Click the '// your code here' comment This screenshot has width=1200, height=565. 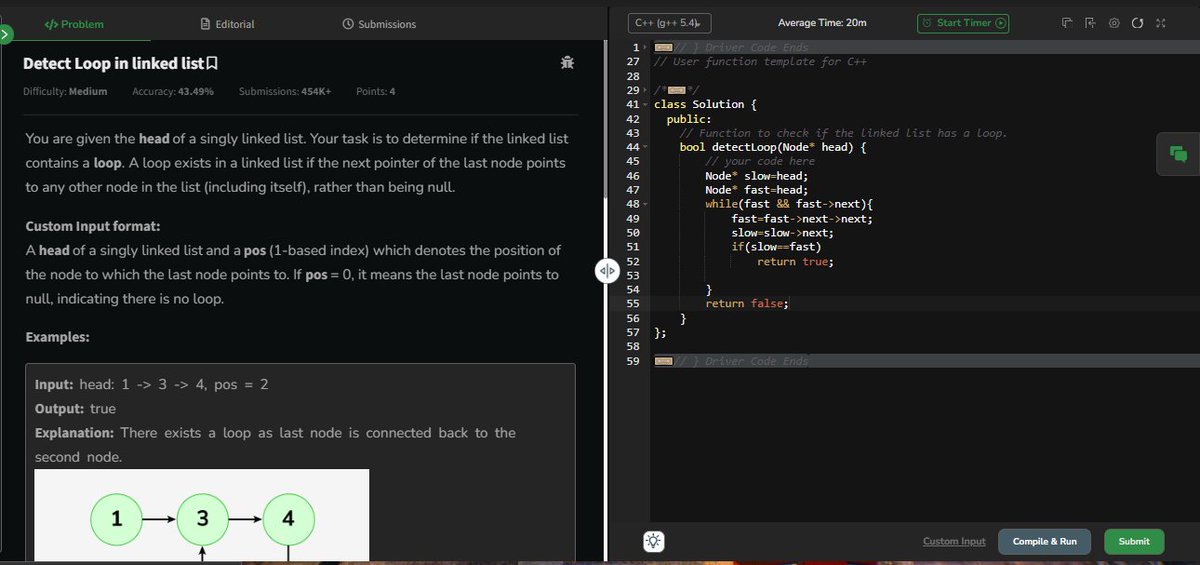760,161
